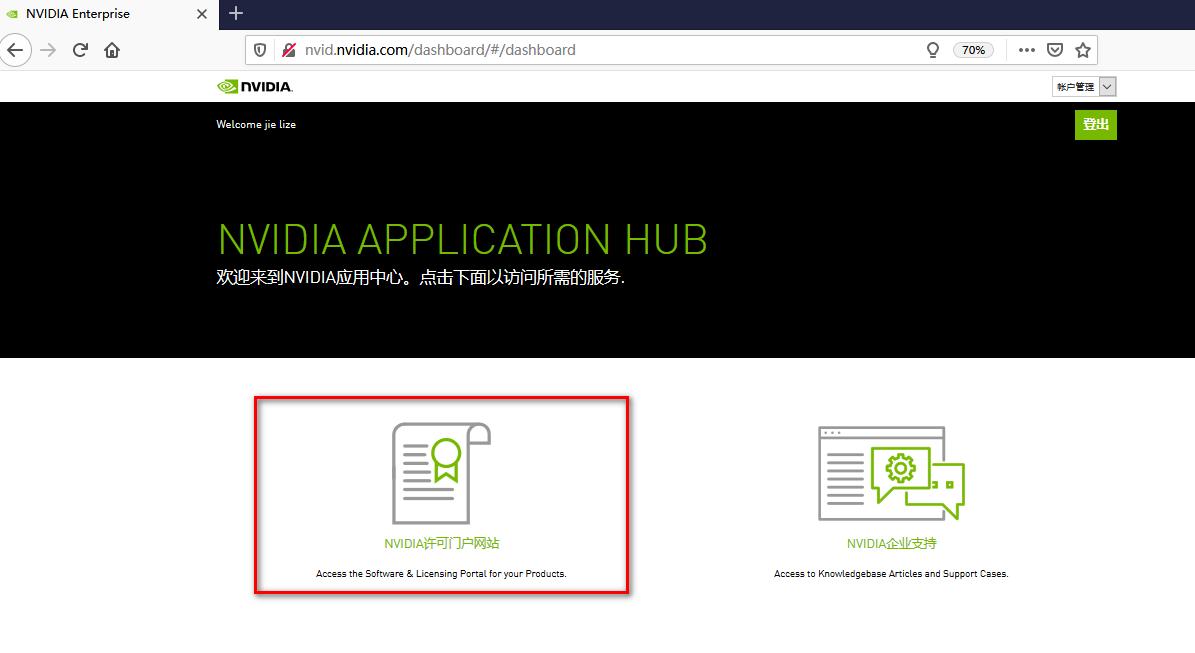
Task: Click the NVIDIA enterprise support chat icon
Action: pyautogui.click(x=891, y=473)
